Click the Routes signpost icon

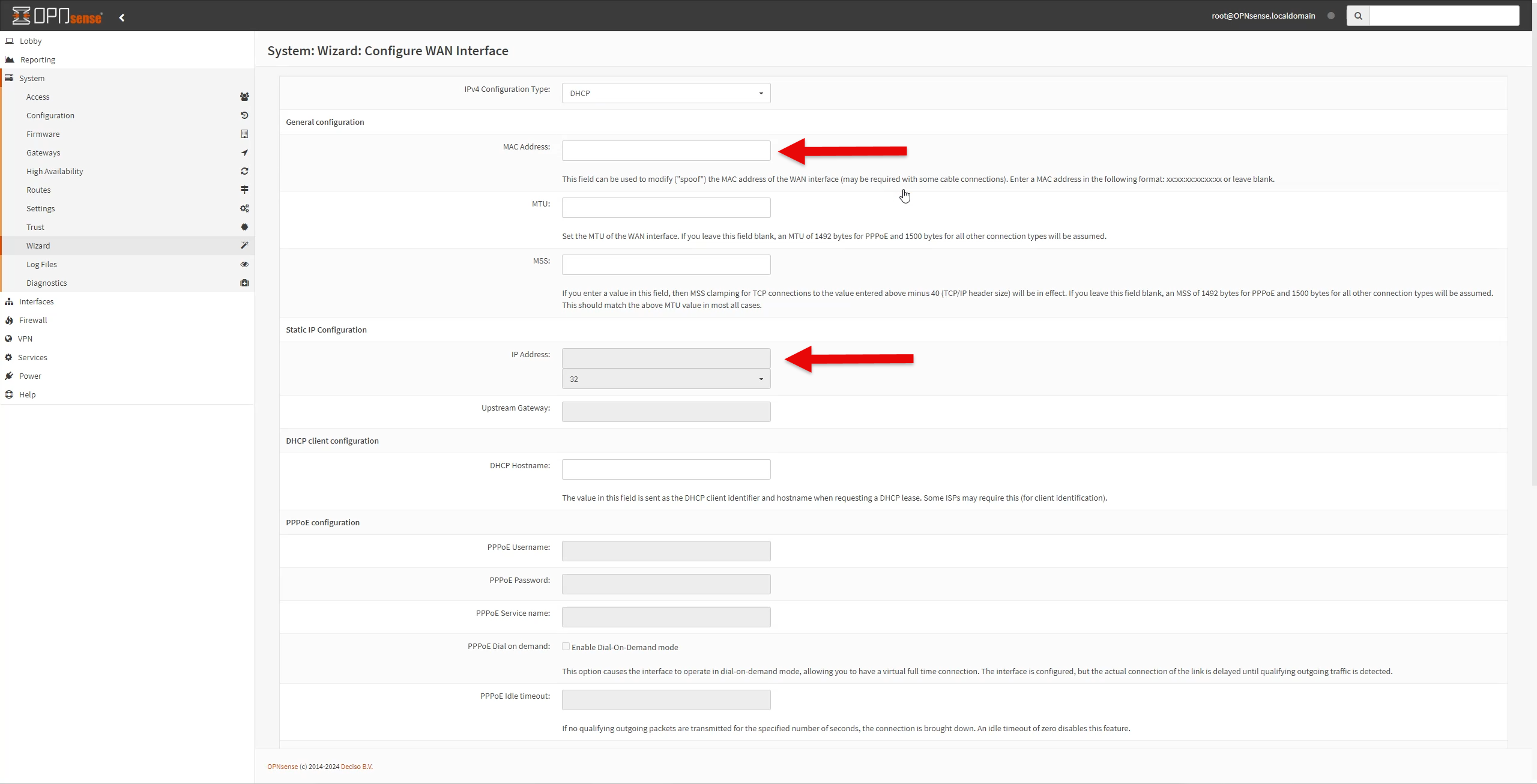pos(244,190)
